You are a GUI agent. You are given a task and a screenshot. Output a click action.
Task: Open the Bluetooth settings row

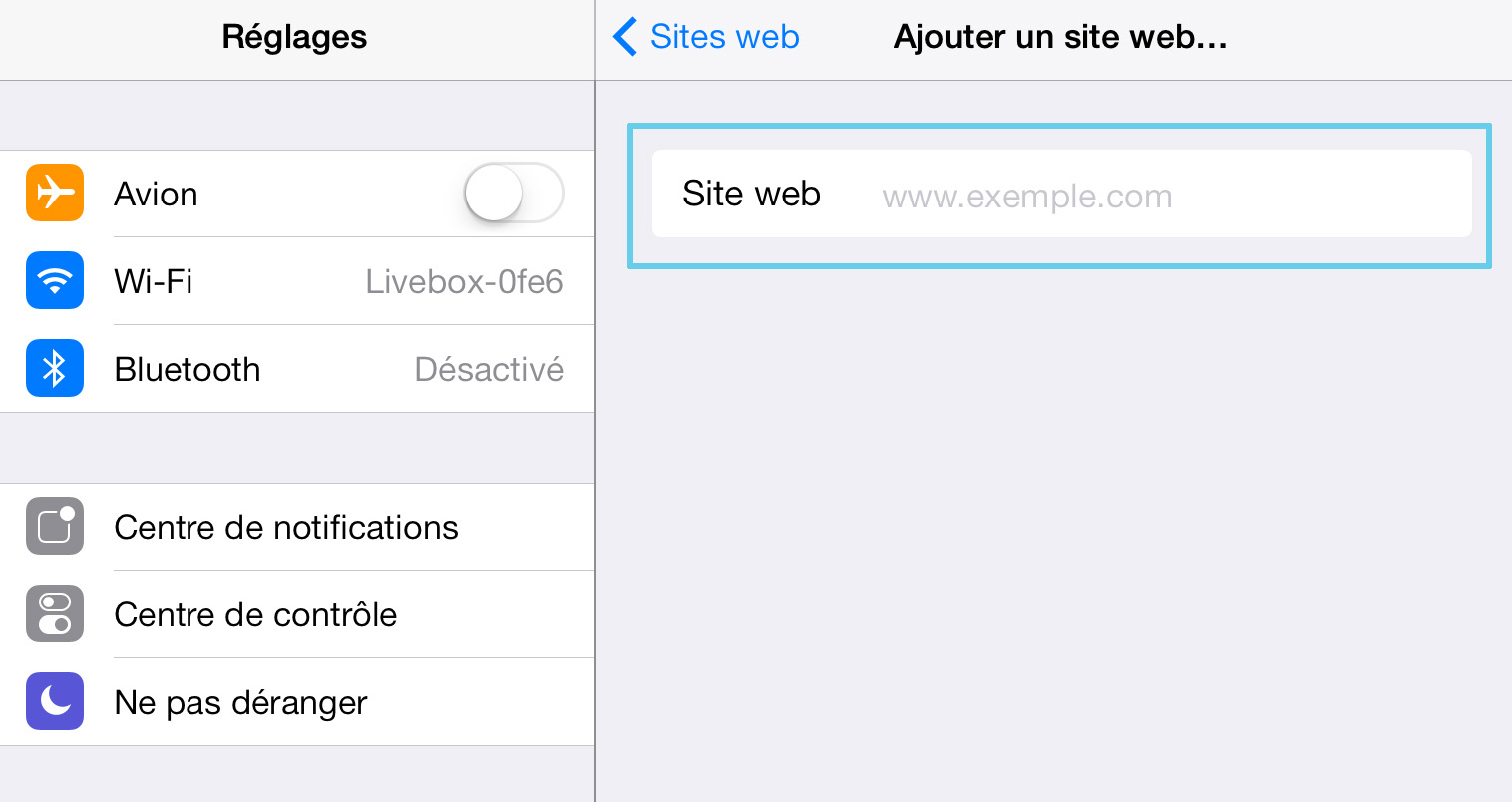297,369
